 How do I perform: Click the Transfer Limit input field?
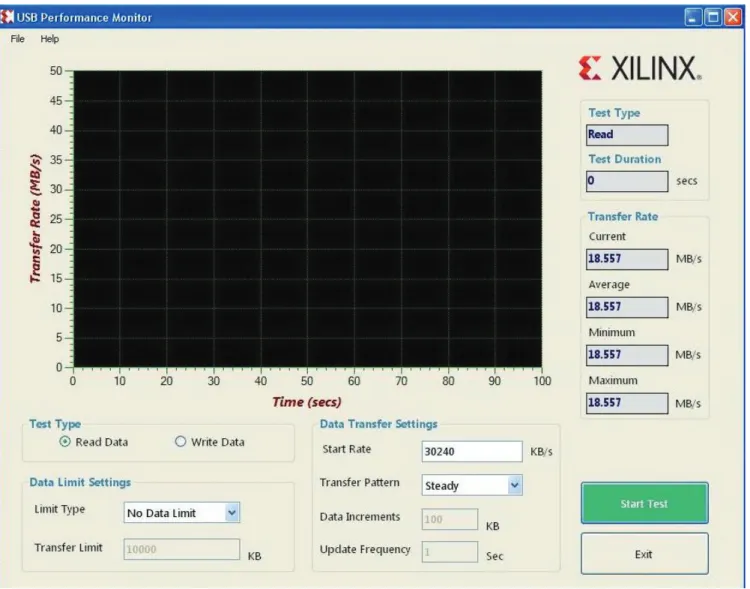pos(181,549)
